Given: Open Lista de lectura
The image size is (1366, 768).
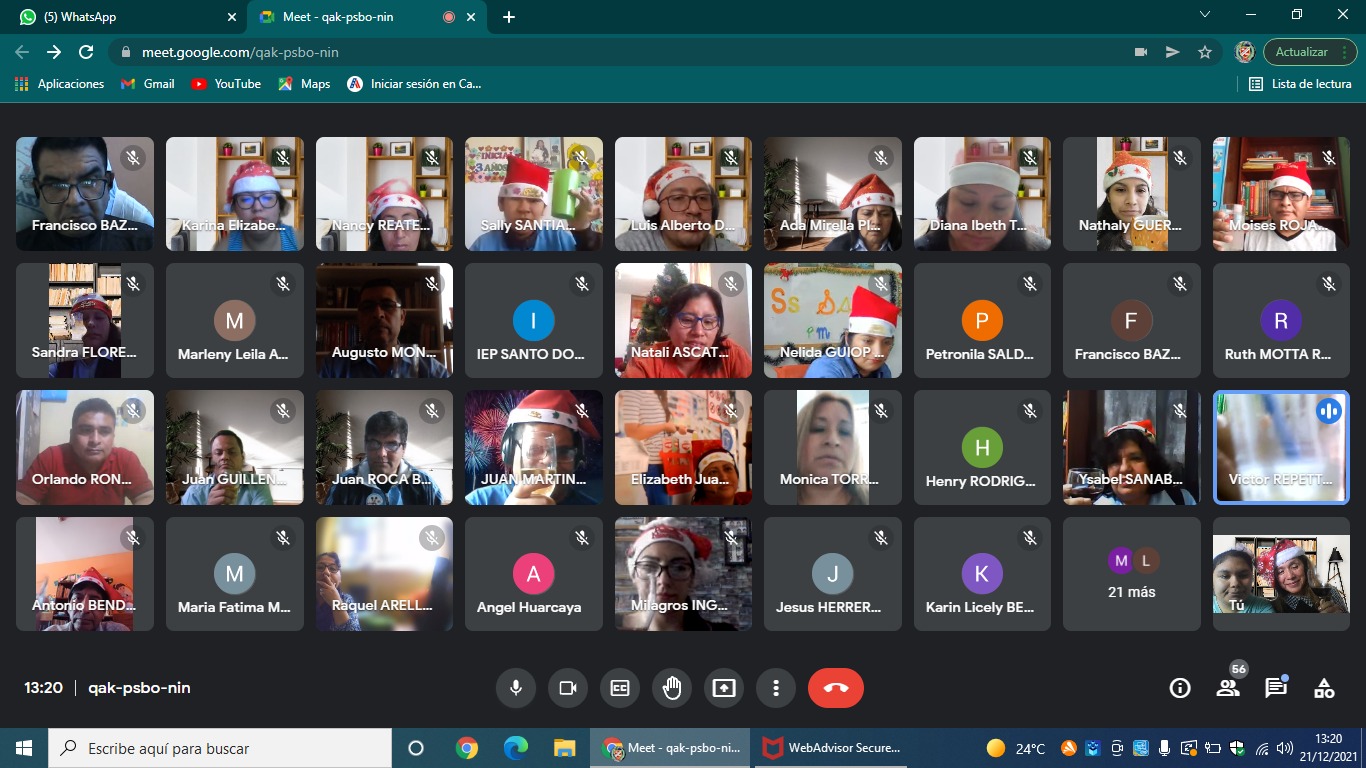Looking at the screenshot, I should tap(1300, 84).
